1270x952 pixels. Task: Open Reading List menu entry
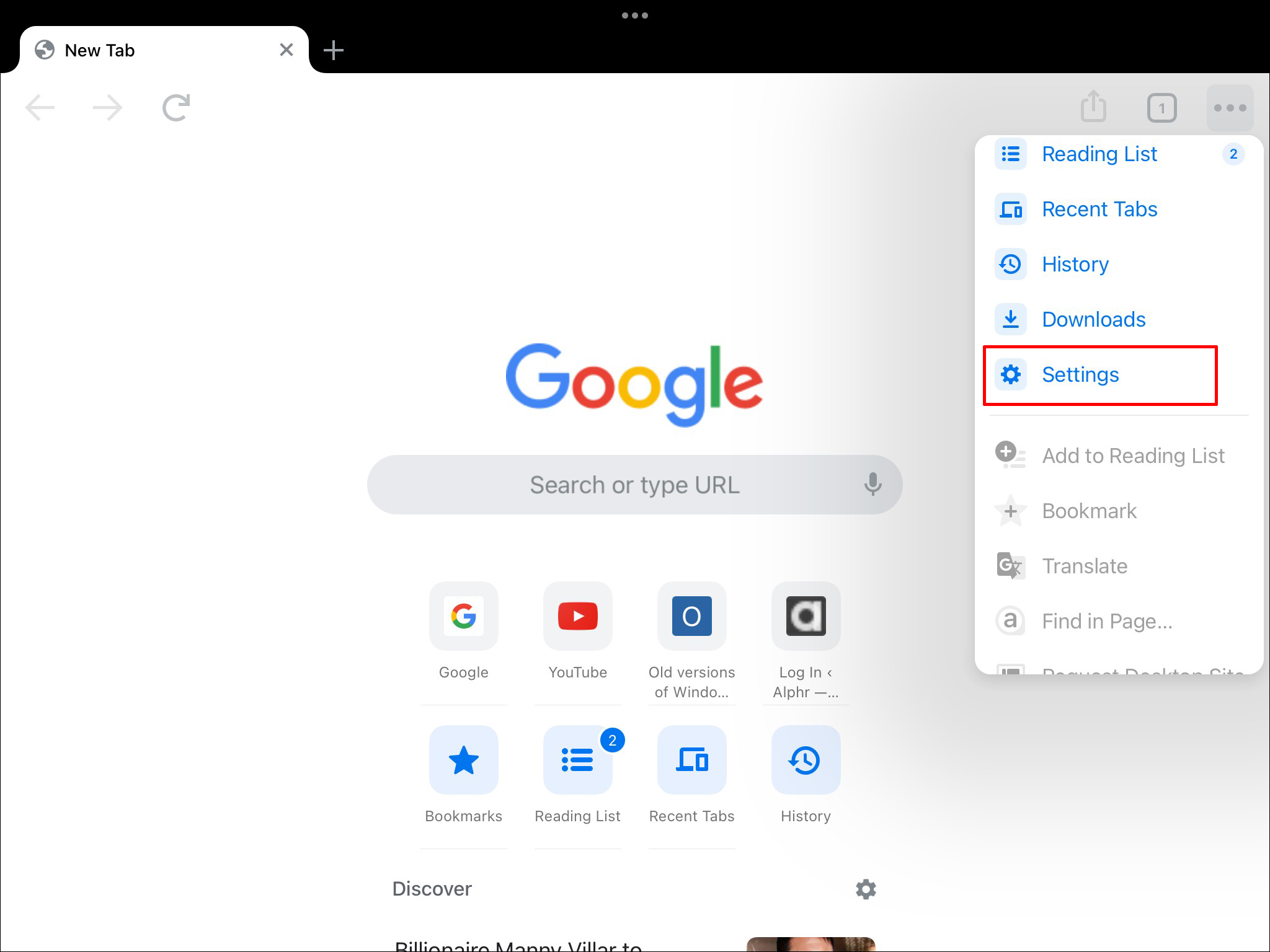click(x=1099, y=154)
